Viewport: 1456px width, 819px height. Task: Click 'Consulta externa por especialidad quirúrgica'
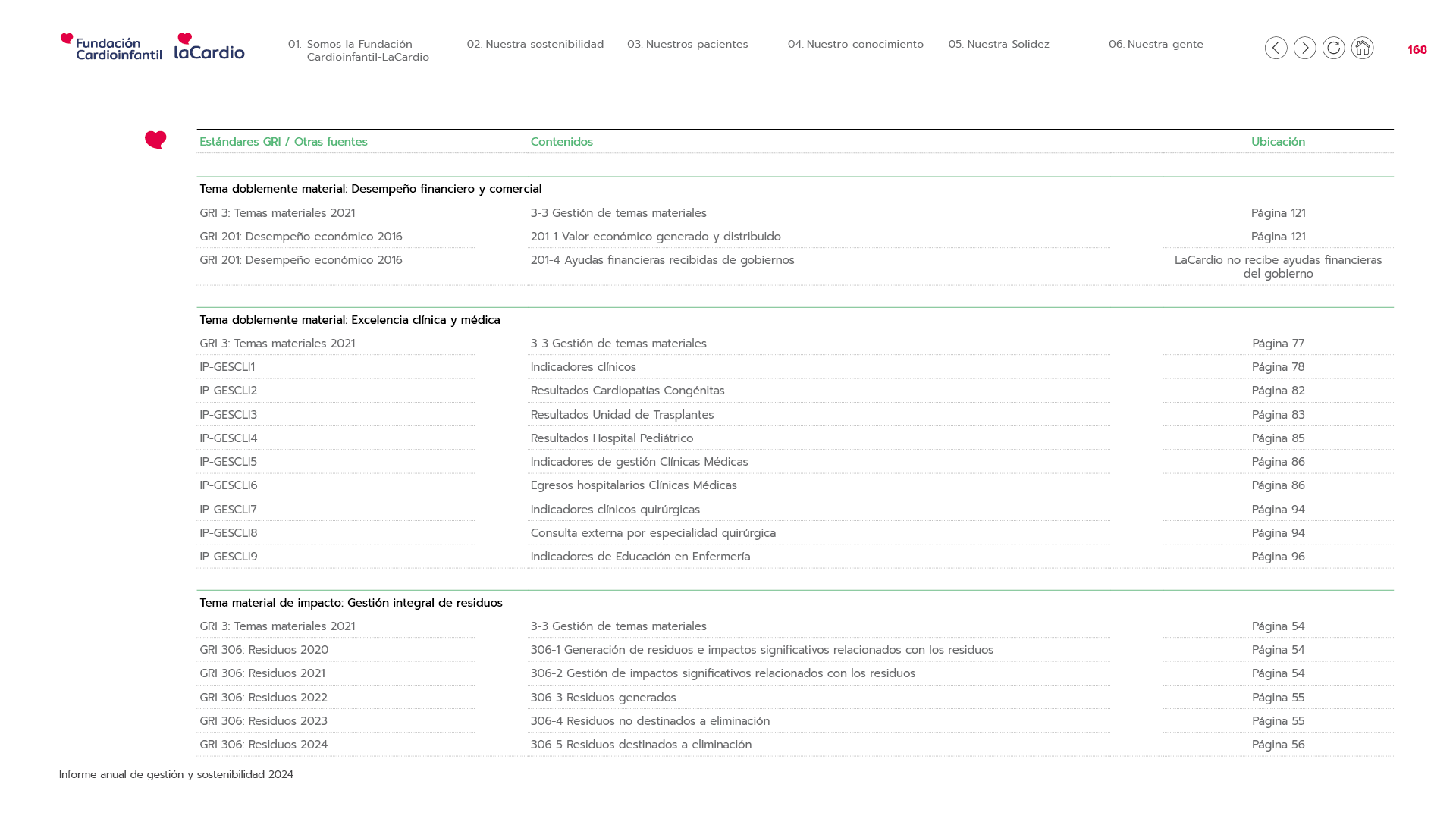pyautogui.click(x=653, y=533)
